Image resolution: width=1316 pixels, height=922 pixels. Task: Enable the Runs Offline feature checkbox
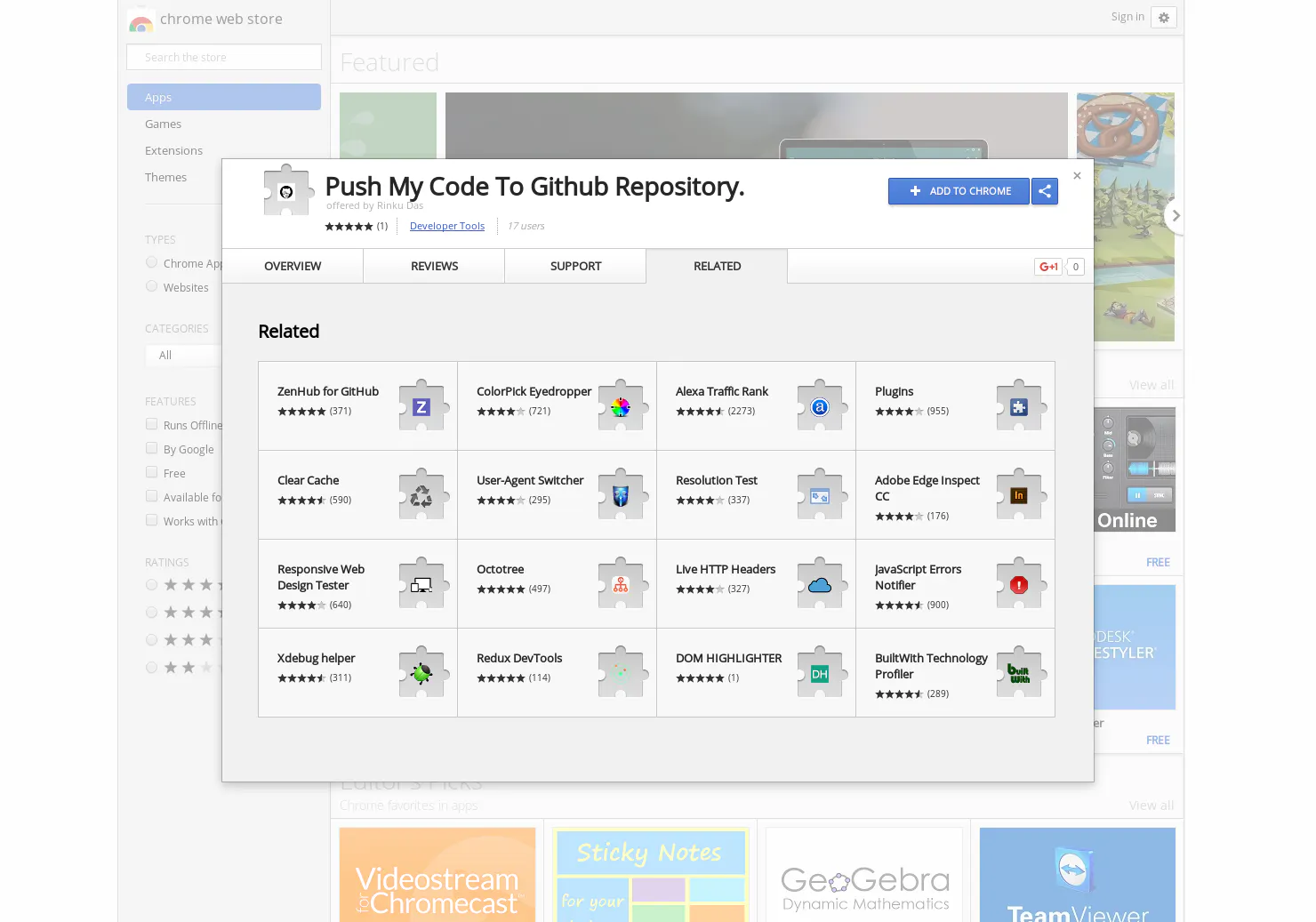pos(151,424)
